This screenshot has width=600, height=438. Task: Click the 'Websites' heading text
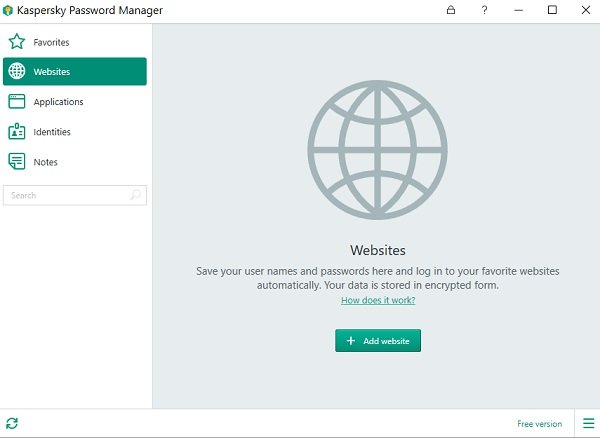coord(378,250)
